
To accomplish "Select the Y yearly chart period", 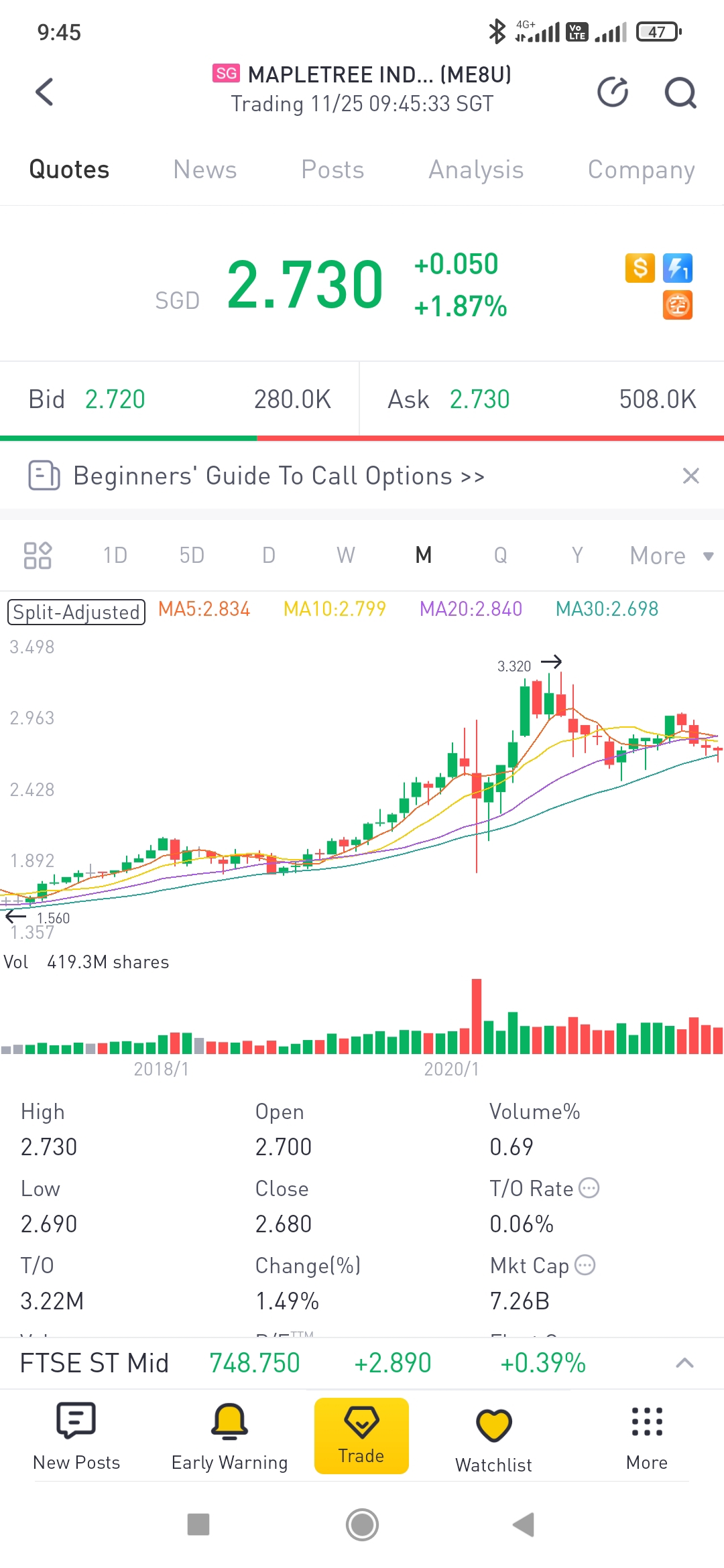I will point(577,556).
